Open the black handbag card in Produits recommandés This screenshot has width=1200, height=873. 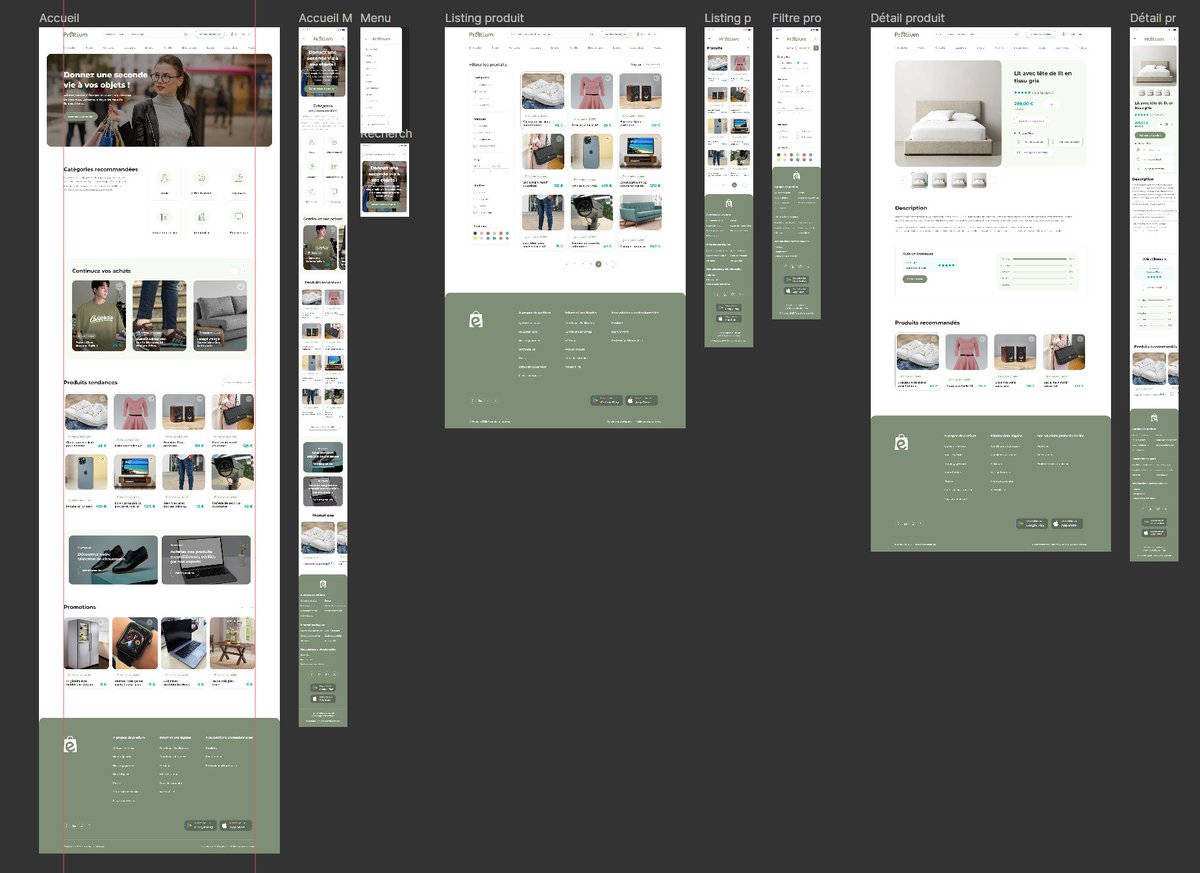(x=1064, y=361)
